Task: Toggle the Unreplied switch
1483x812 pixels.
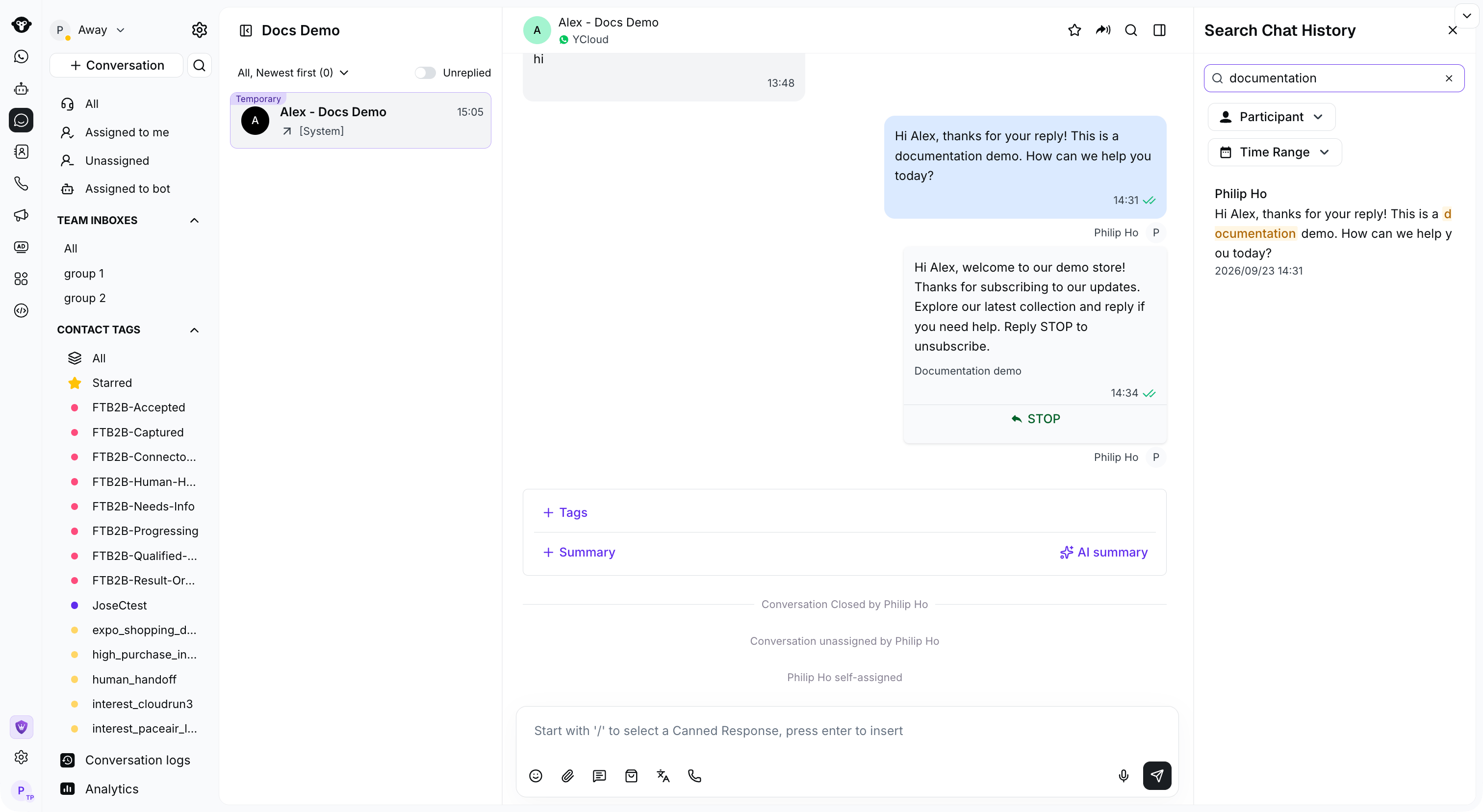Action: click(x=426, y=73)
